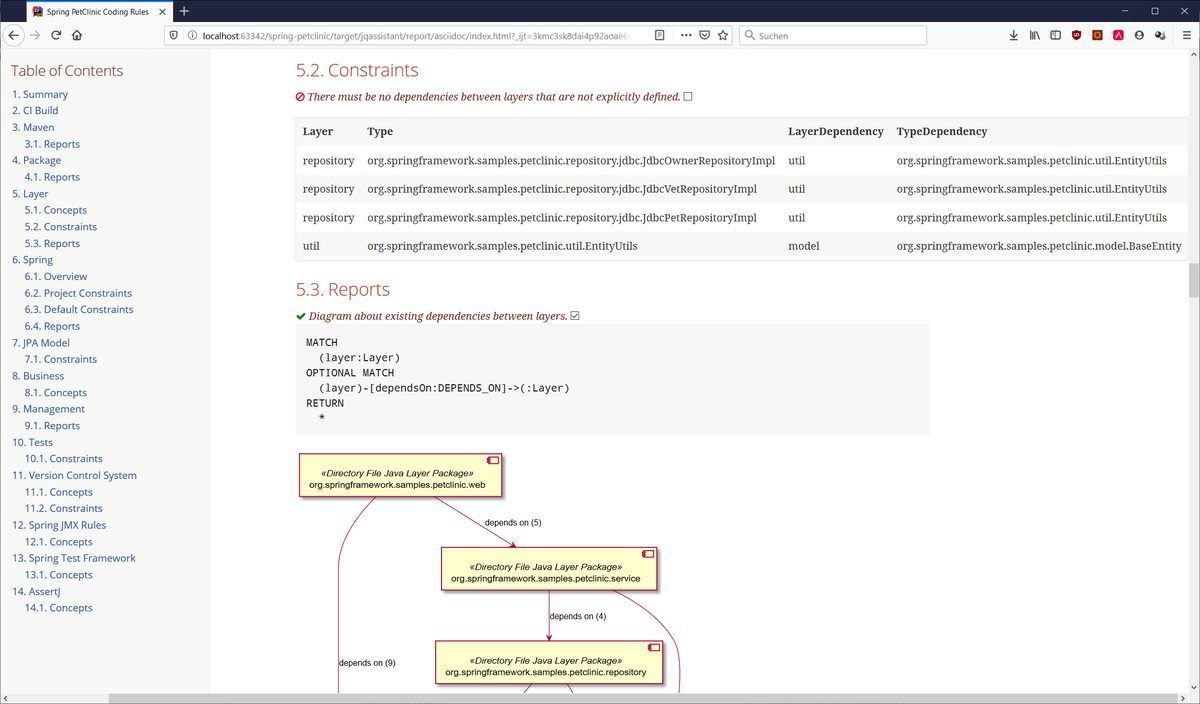The height and width of the screenshot is (704, 1200).
Task: Click the LayerDependency column header
Action: pos(835,131)
